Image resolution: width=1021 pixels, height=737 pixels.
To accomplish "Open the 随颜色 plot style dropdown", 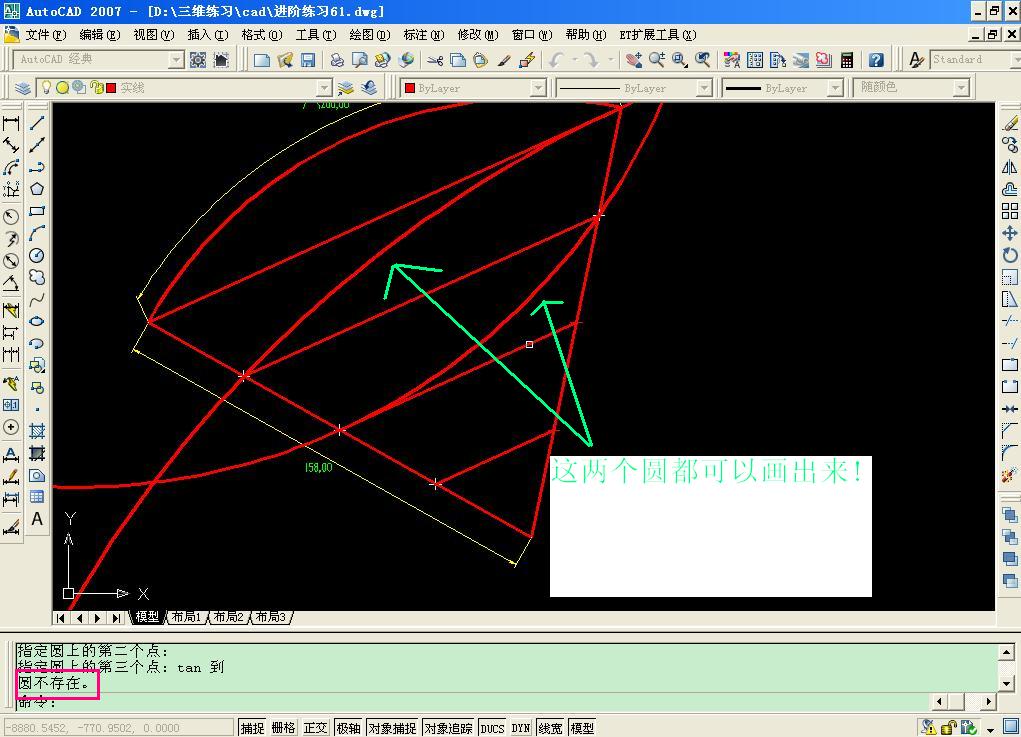I will [x=961, y=87].
